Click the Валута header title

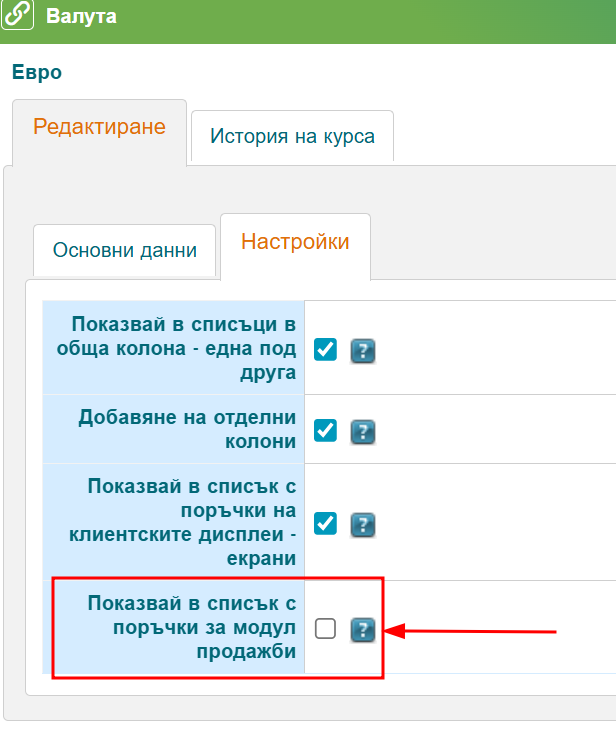pyautogui.click(x=81, y=16)
